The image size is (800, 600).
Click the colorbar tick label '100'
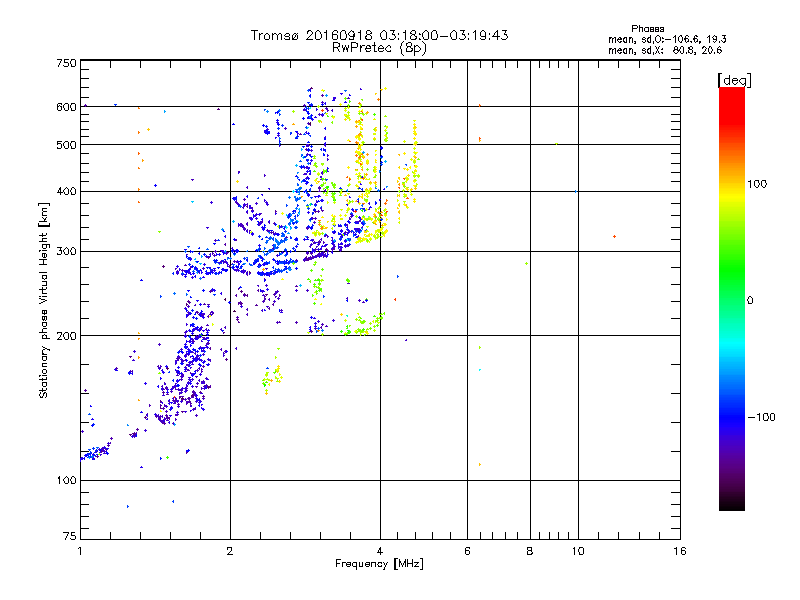coord(757,184)
